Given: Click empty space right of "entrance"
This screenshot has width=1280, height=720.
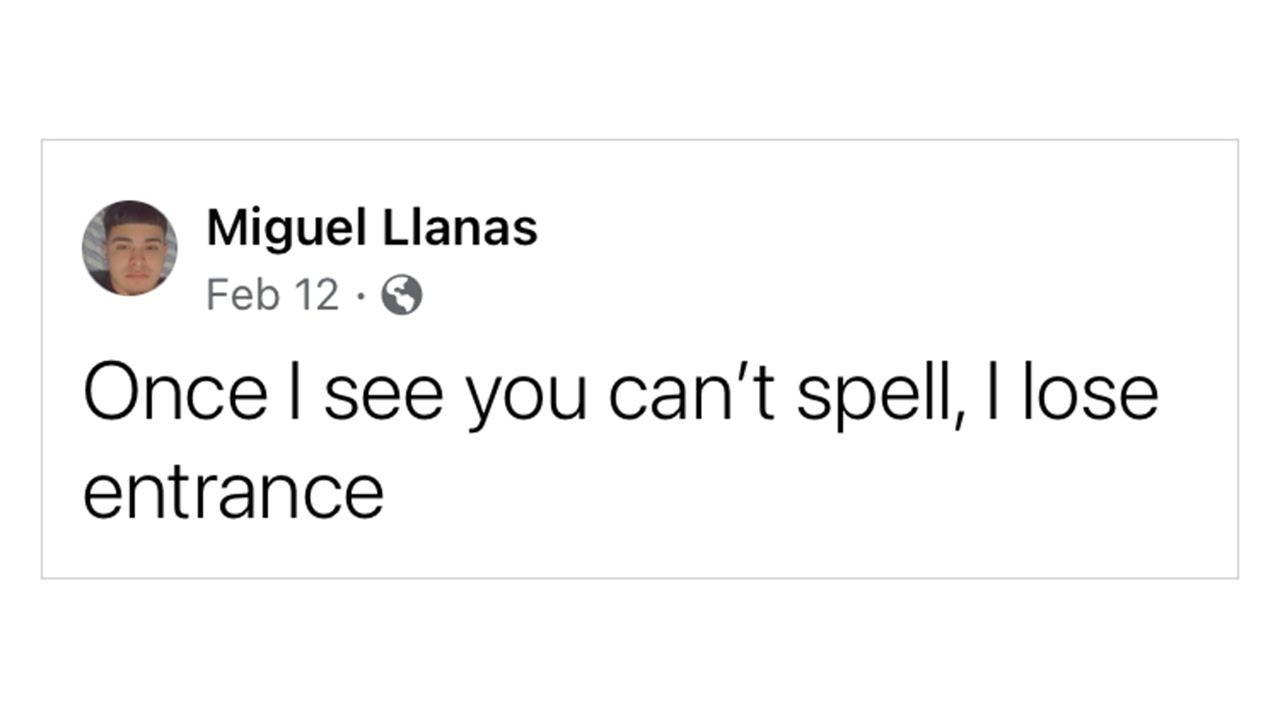Looking at the screenshot, I should click(x=700, y=492).
